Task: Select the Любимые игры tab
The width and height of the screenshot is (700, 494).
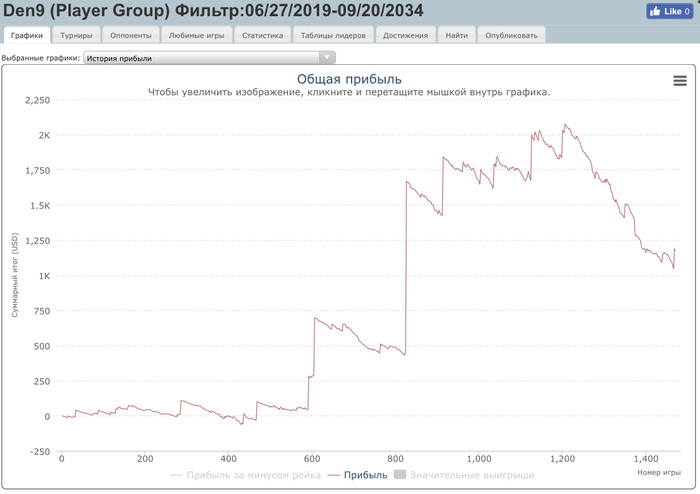Action: [196, 35]
